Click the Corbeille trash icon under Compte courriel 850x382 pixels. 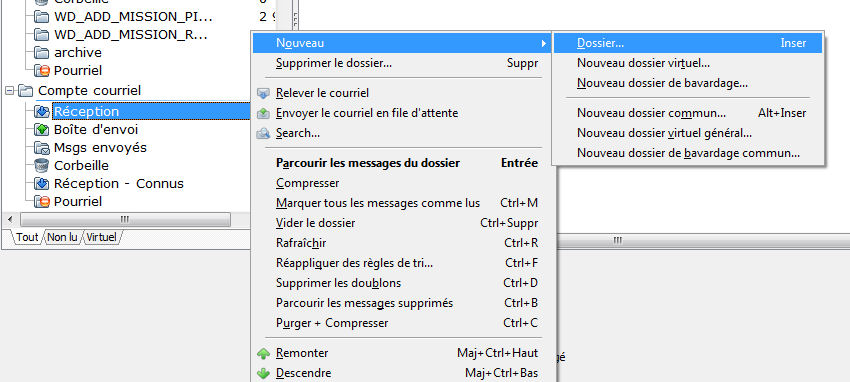pyautogui.click(x=42, y=165)
